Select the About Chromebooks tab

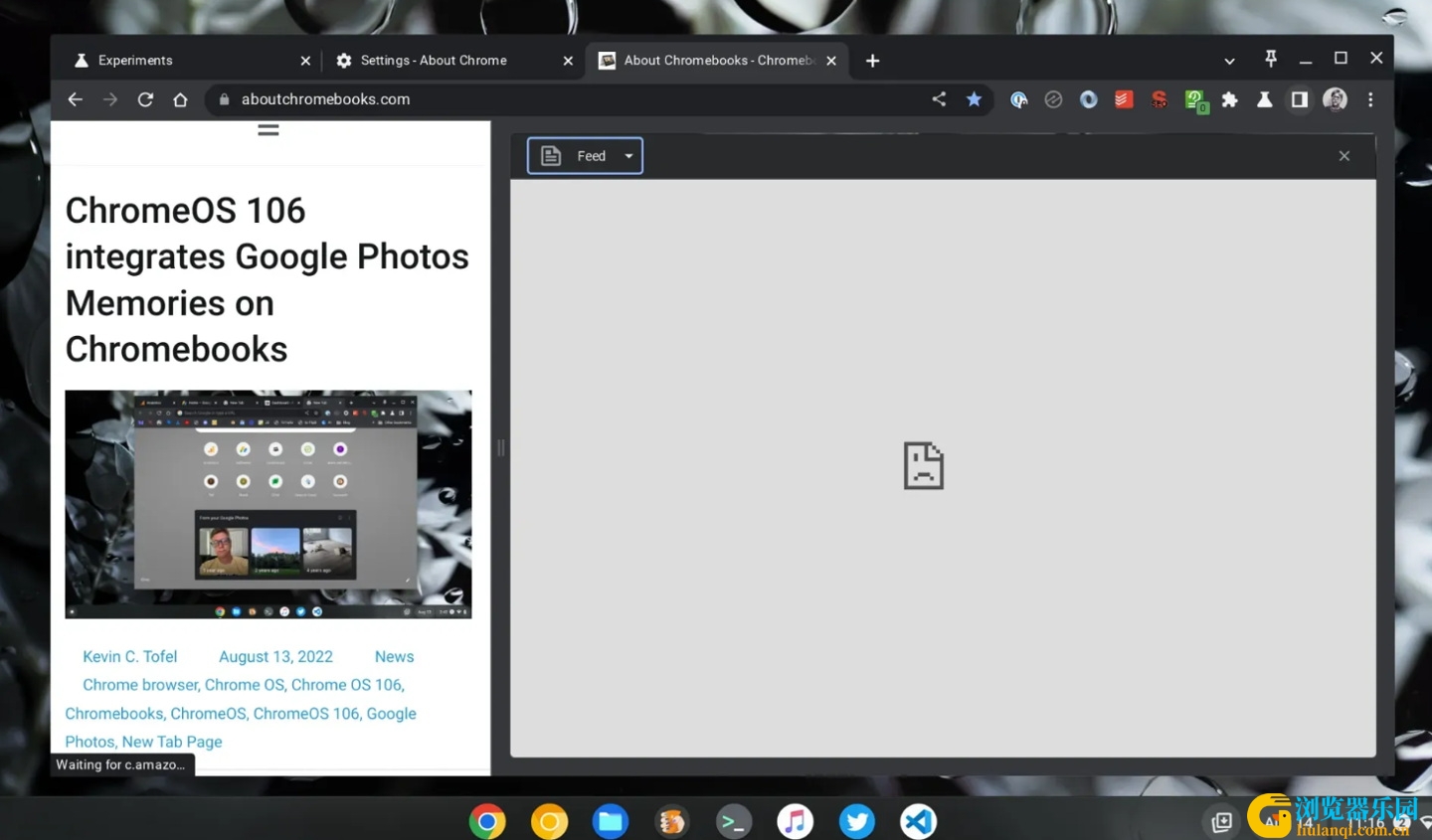(x=716, y=61)
